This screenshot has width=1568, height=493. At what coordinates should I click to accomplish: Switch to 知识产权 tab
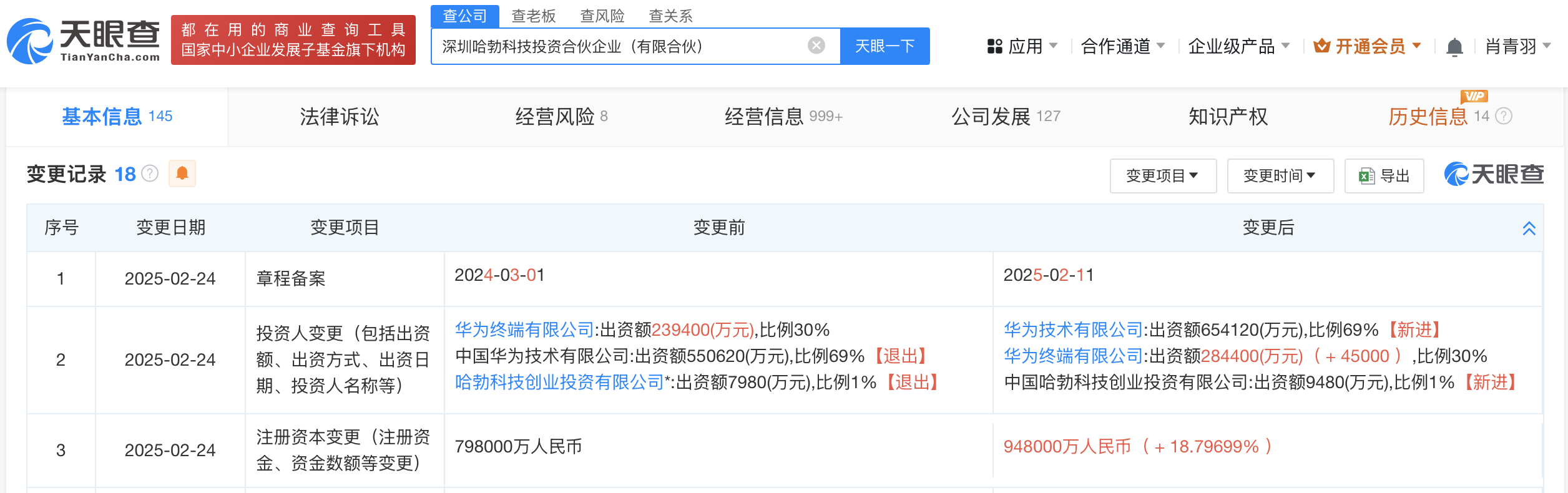(1228, 117)
